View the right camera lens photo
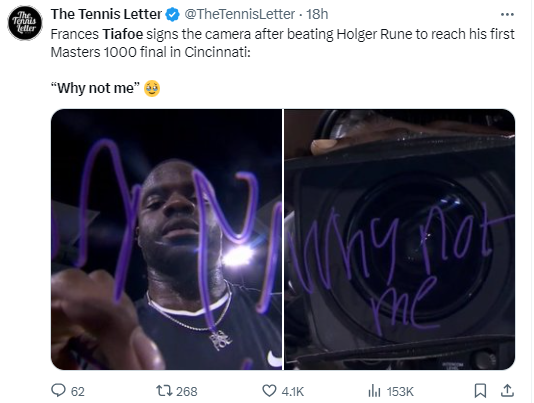534x403 pixels. pyautogui.click(x=399, y=239)
